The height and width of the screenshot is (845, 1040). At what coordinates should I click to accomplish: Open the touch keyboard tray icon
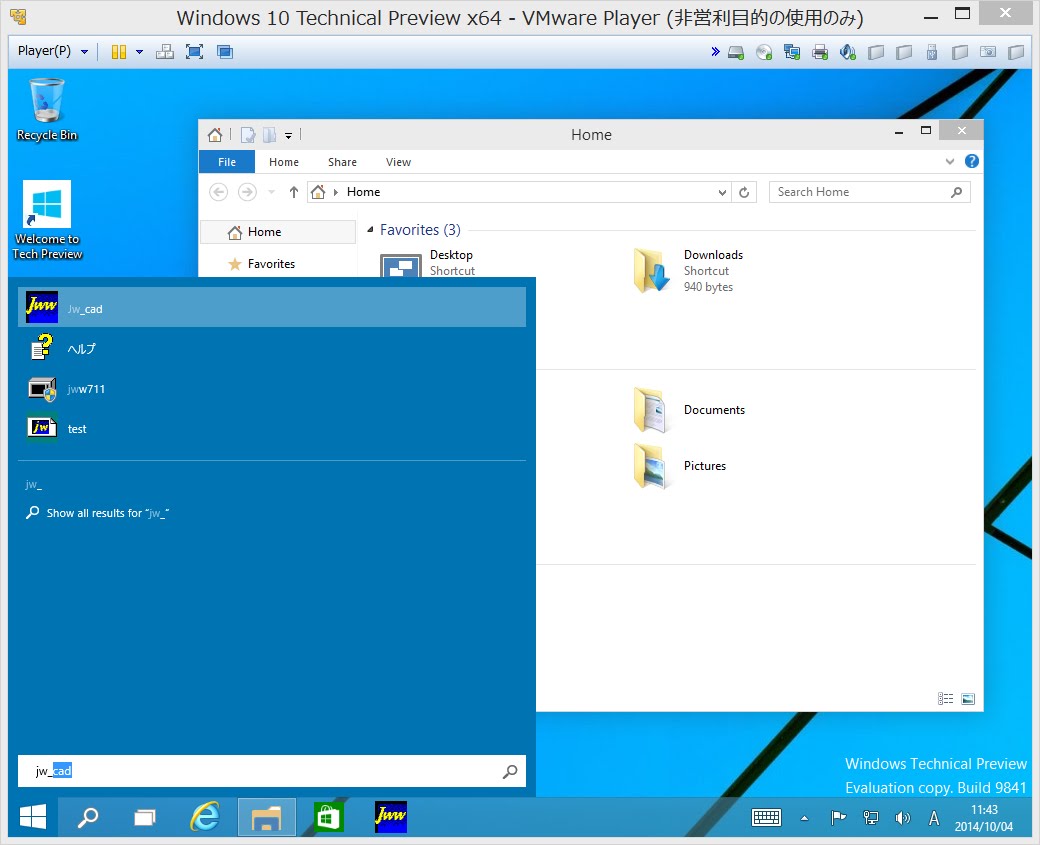click(766, 818)
